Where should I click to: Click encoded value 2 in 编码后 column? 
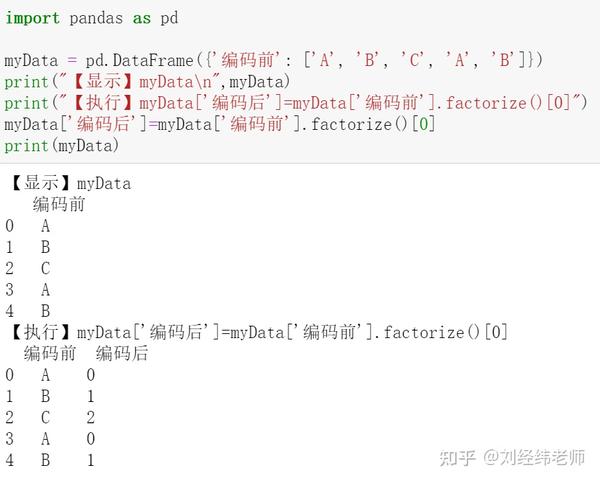tap(91, 417)
